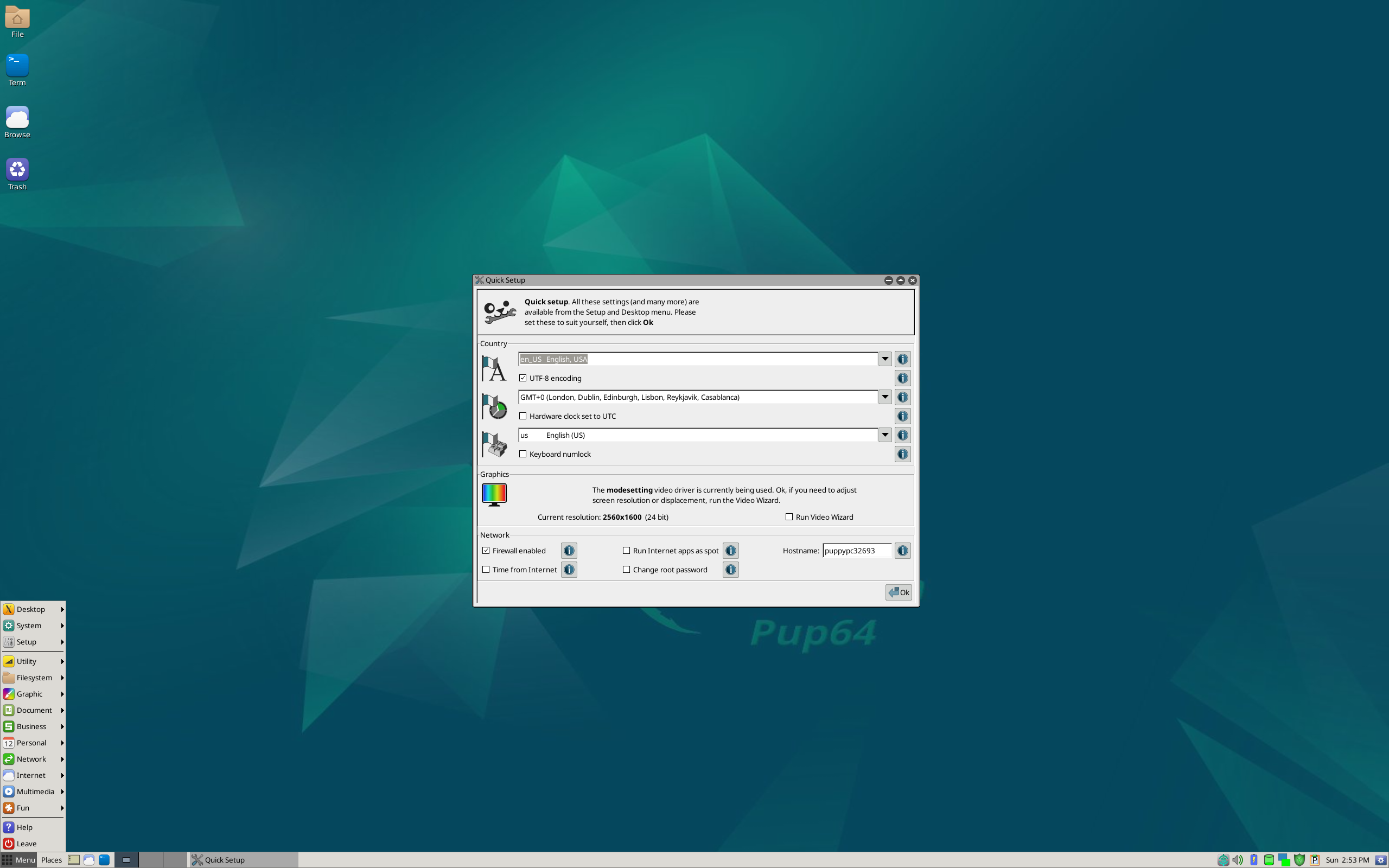Open the File home folder desktop icon

pos(17,22)
